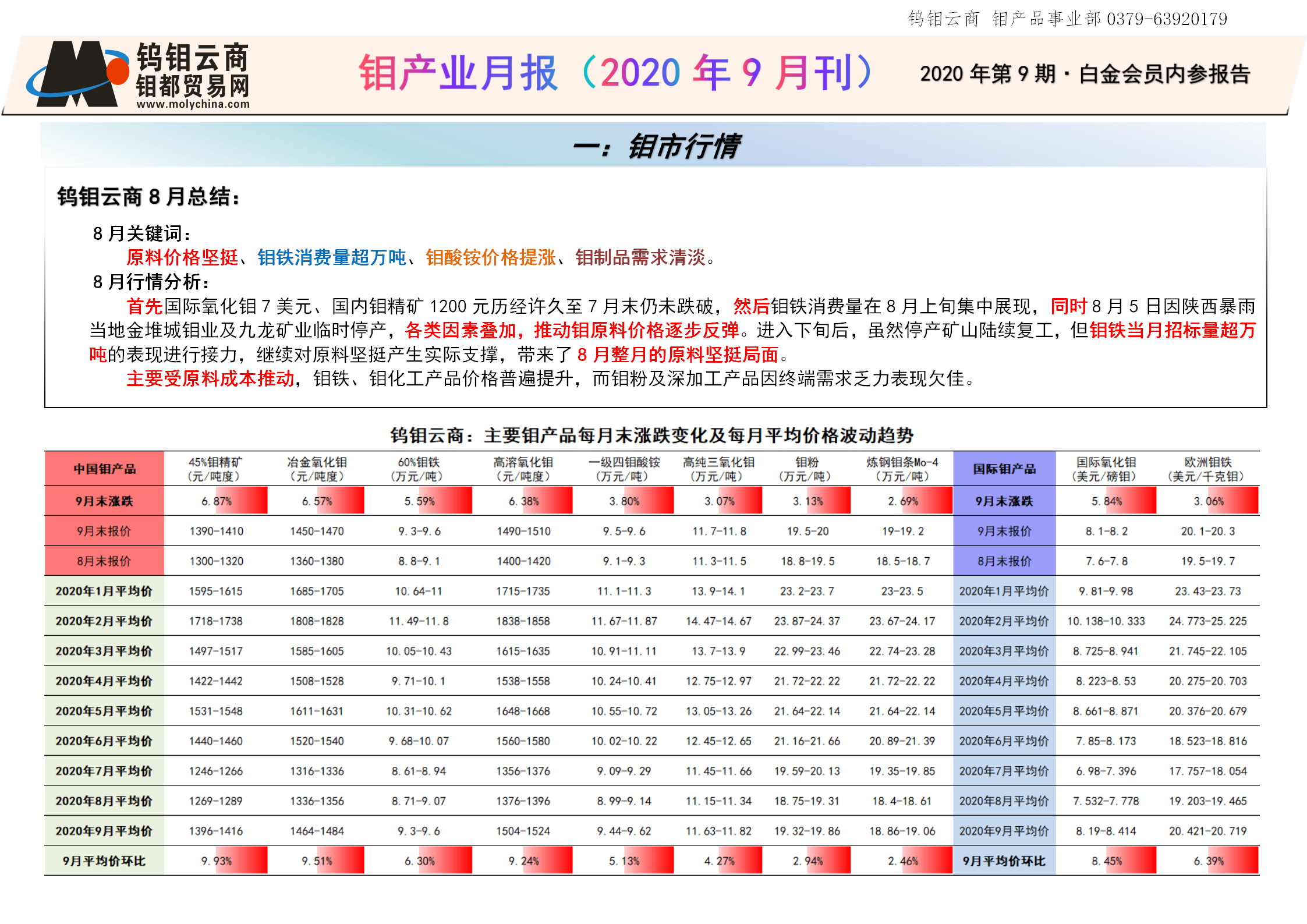The height and width of the screenshot is (924, 1307).
Task: Click the red keyword 原料价格坚挺
Action: click(182, 257)
